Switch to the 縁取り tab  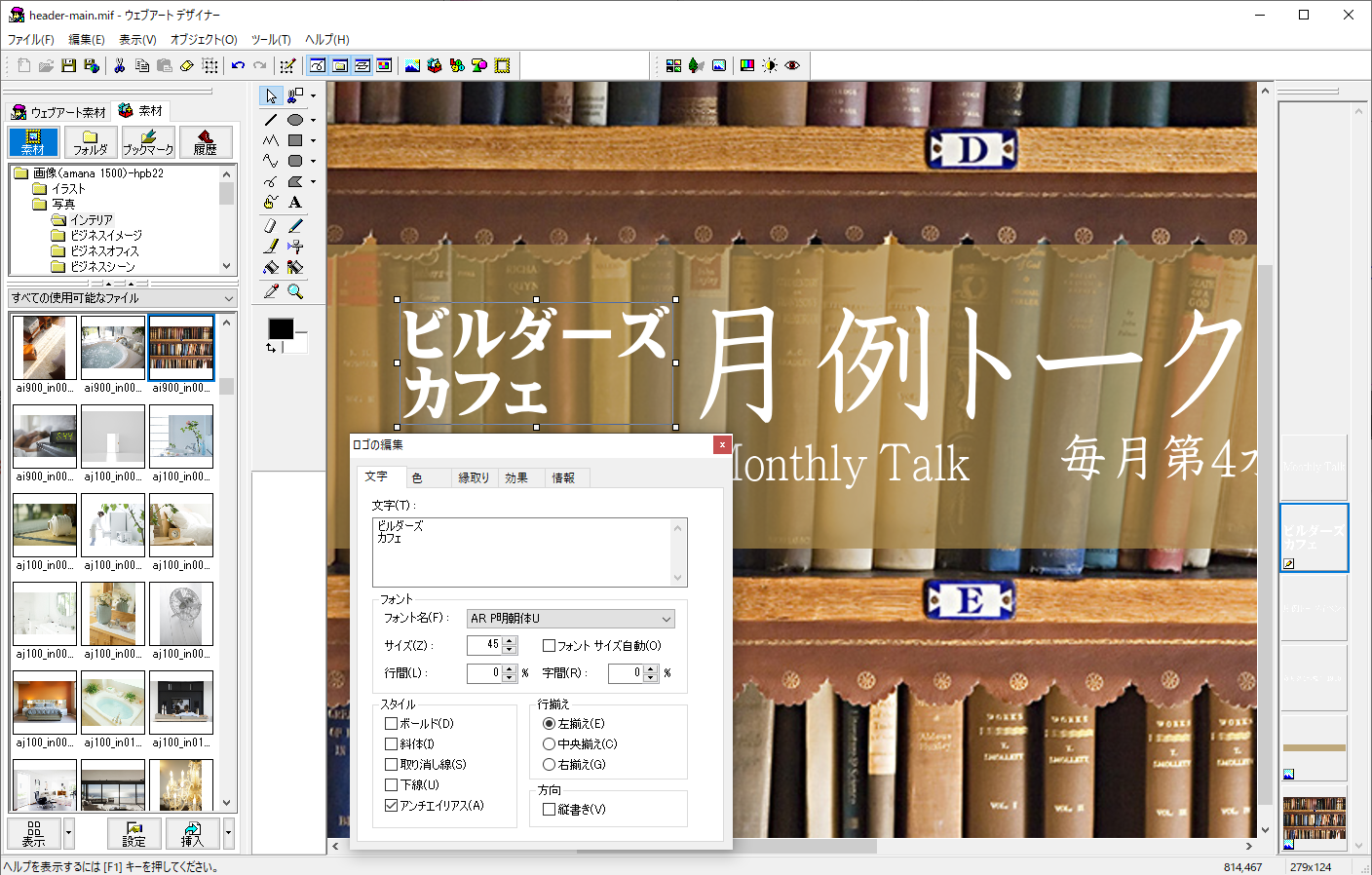pyautogui.click(x=474, y=477)
